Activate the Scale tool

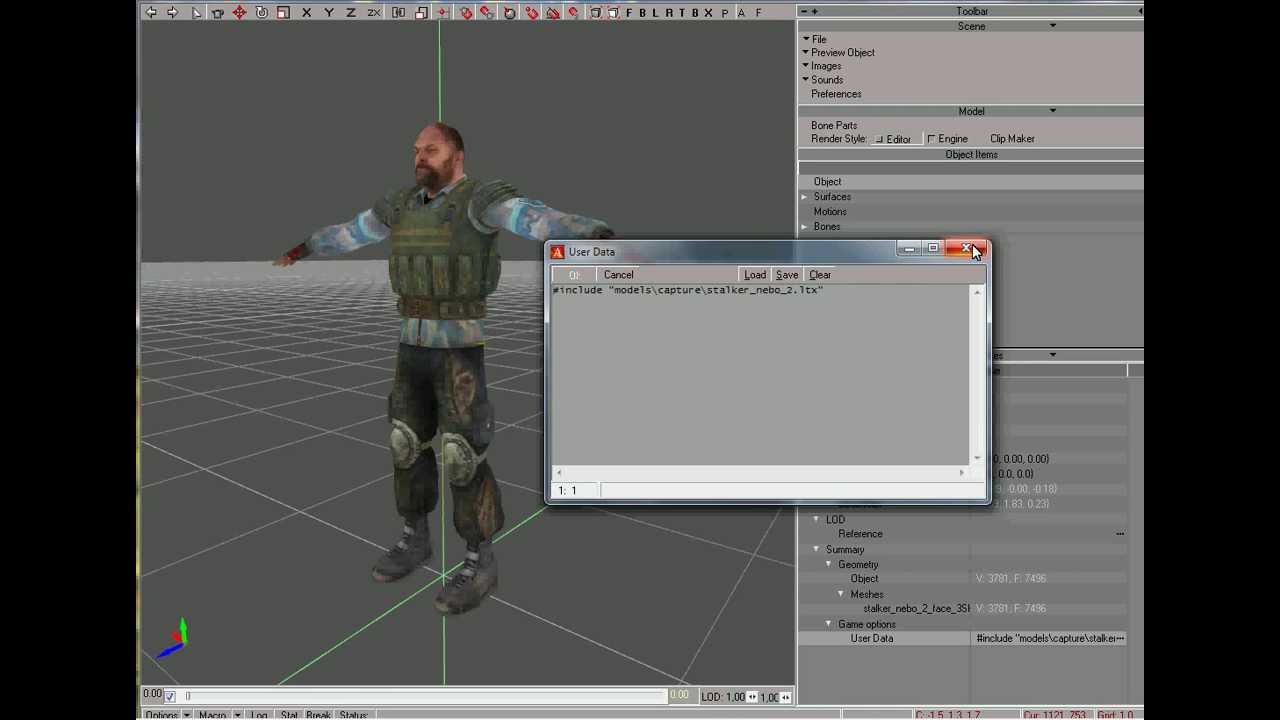click(283, 12)
